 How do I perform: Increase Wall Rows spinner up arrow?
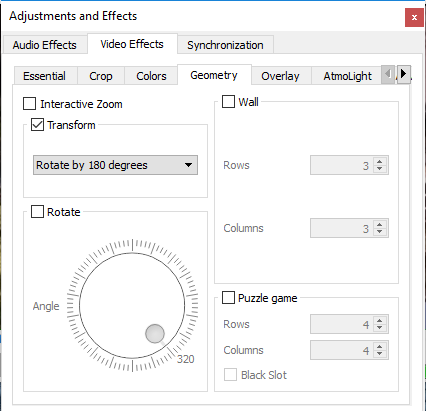click(x=380, y=161)
